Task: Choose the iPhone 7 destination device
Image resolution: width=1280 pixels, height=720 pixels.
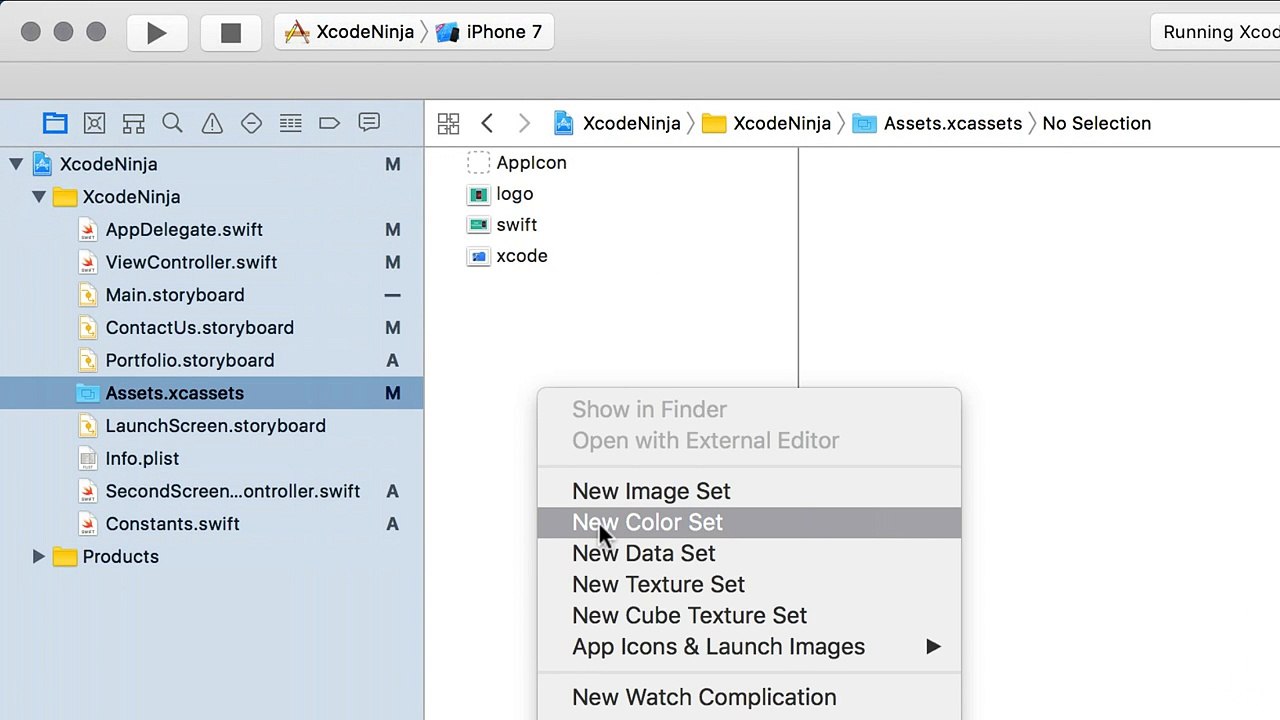Action: click(490, 32)
